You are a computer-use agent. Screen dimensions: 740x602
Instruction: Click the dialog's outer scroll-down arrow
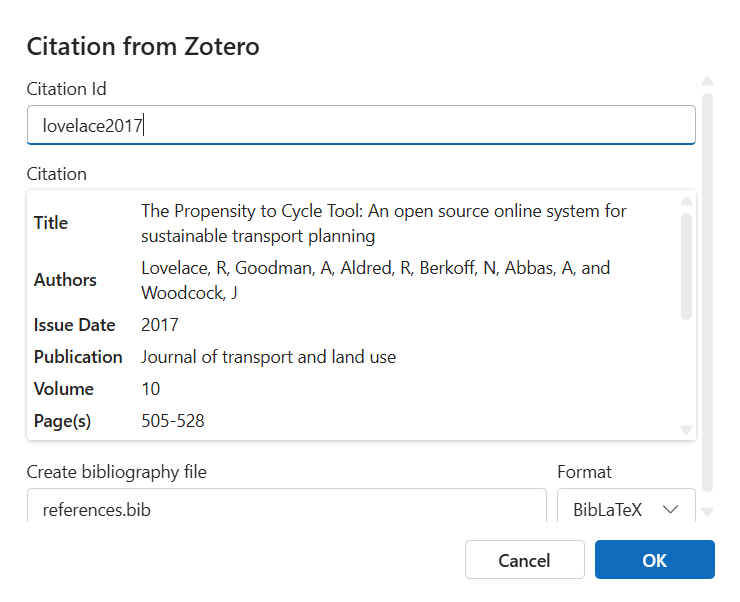coord(707,512)
